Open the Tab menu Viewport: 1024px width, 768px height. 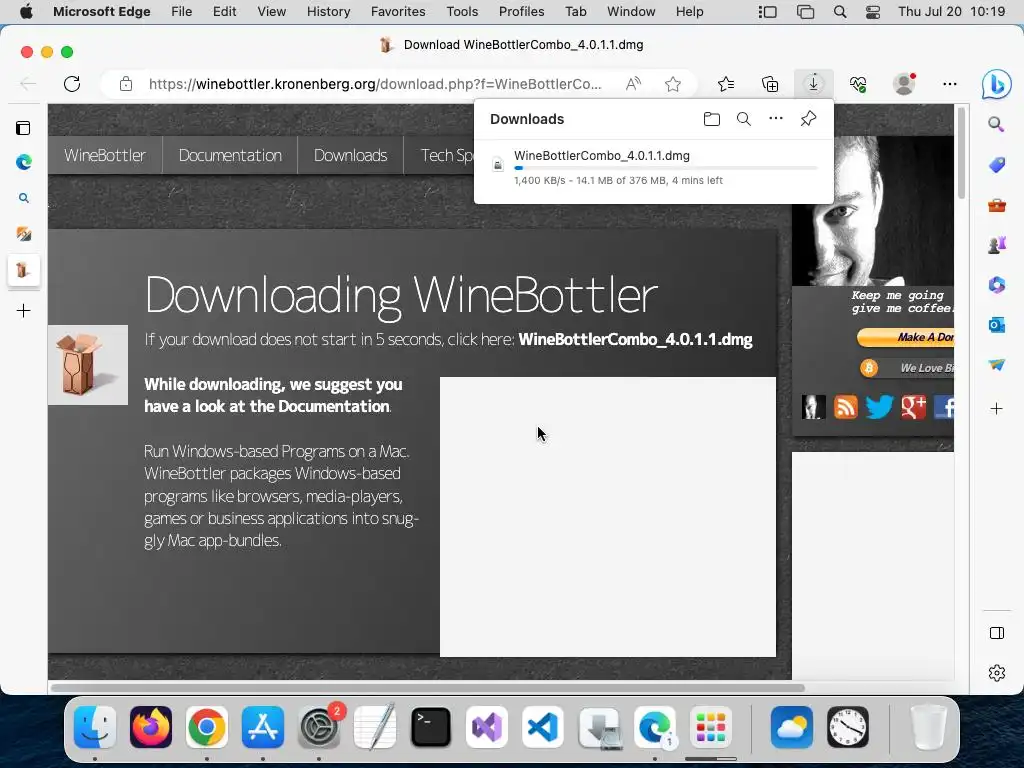[x=575, y=12]
